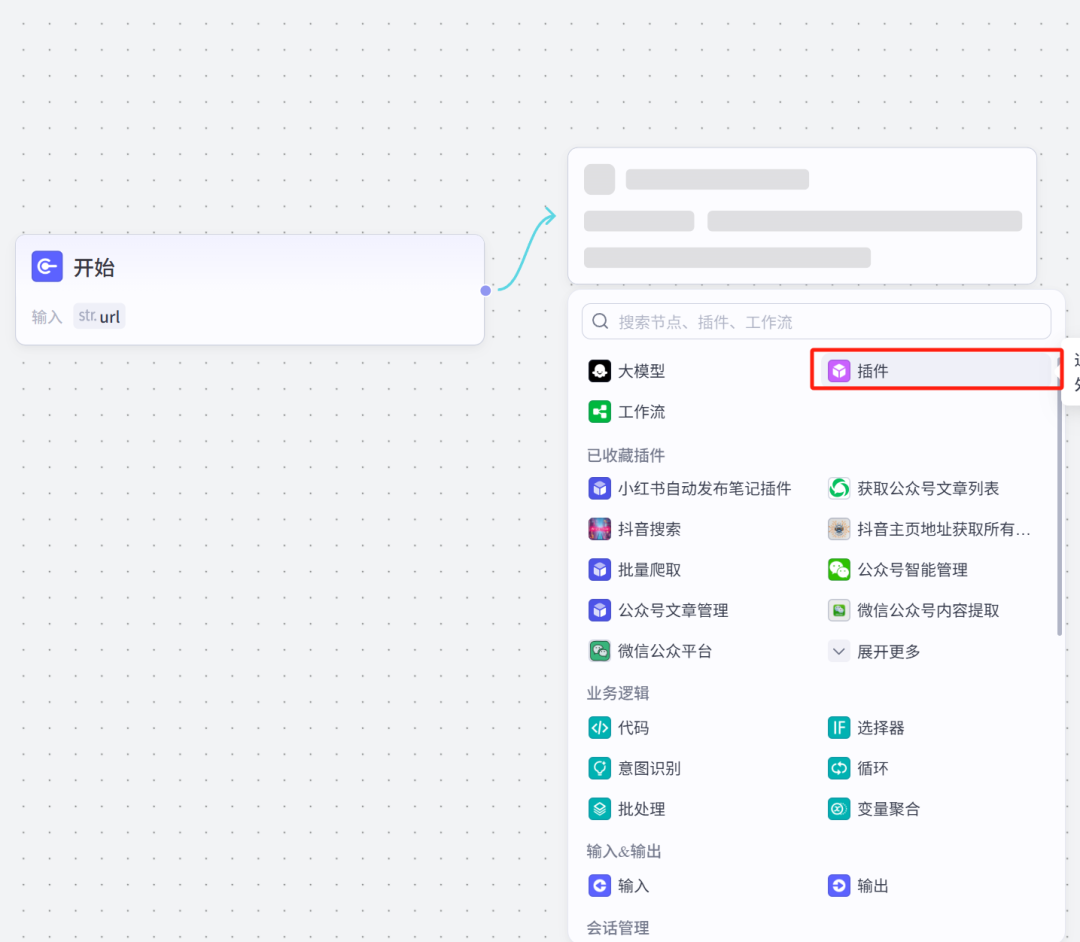Click the 微信公众平台 icon
Screen dimensions: 1080x942
click(x=599, y=651)
